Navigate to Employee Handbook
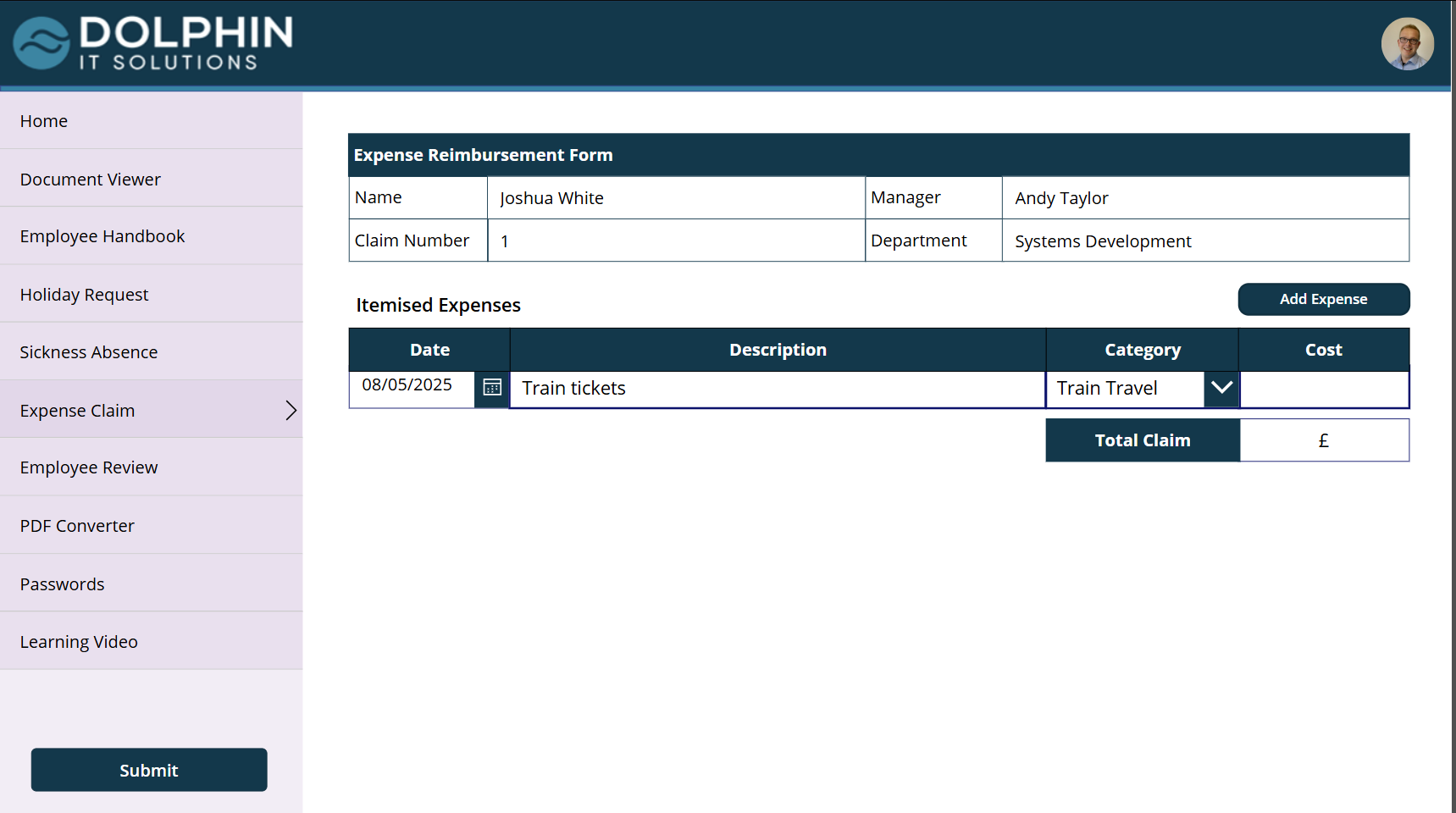This screenshot has height=813, width=1456. 102,236
